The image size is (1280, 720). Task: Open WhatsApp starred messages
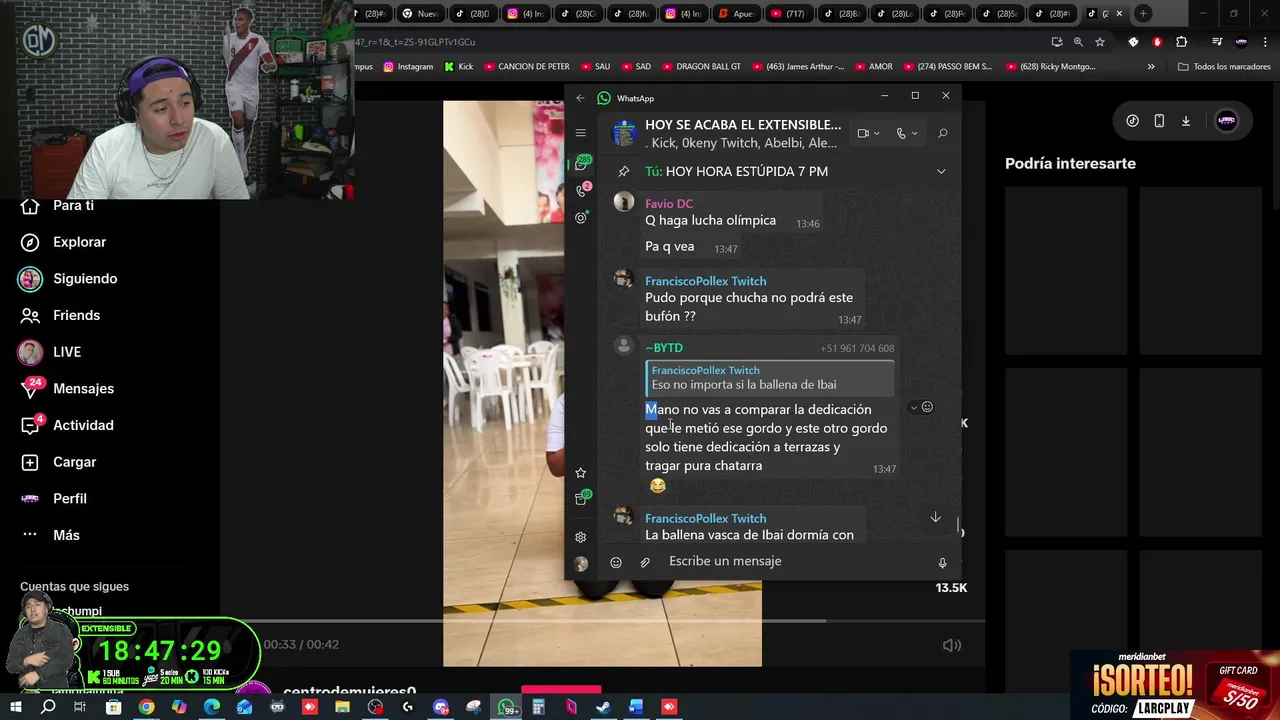tap(580, 473)
